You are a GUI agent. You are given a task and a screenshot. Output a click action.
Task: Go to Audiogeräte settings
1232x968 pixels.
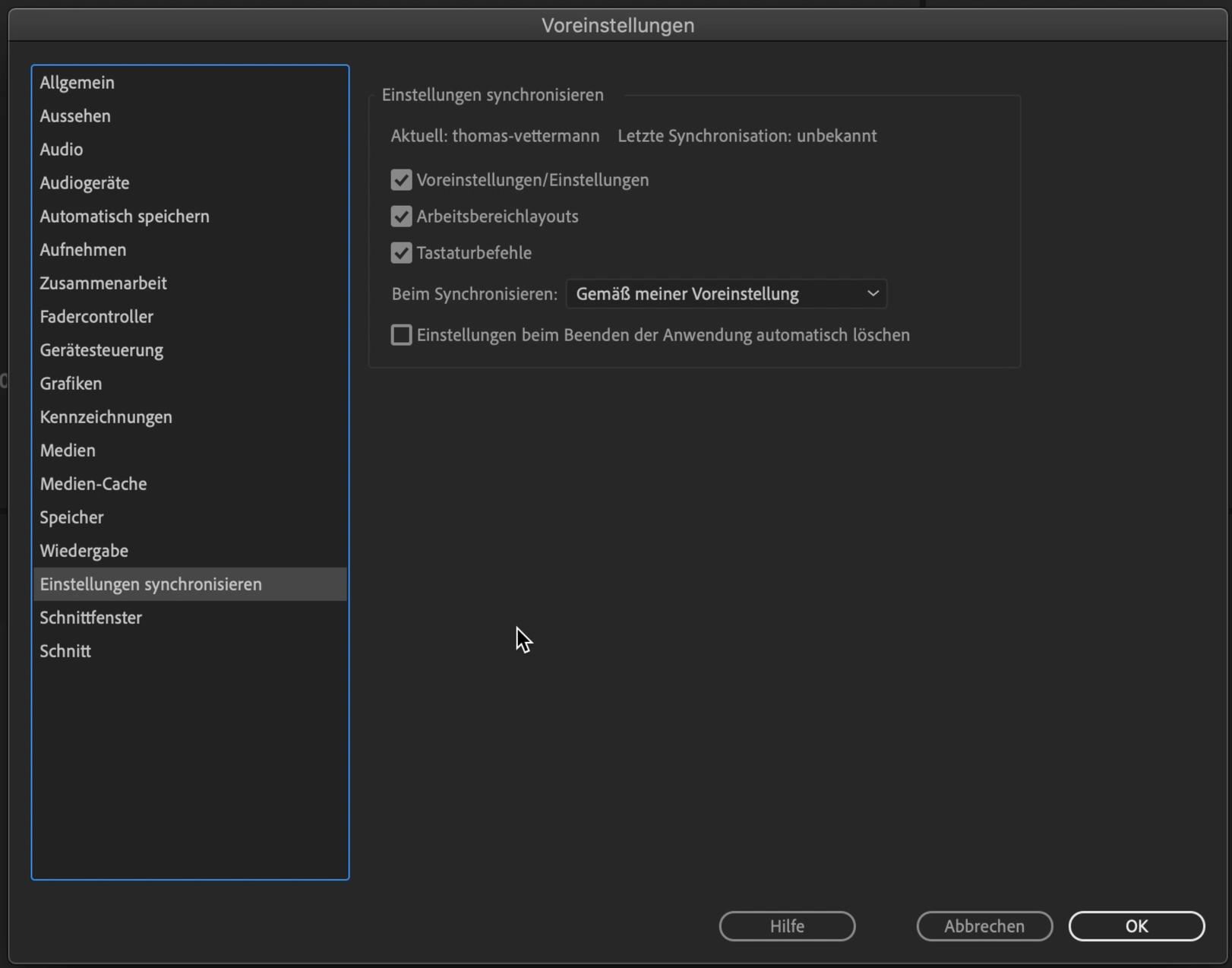tap(84, 183)
